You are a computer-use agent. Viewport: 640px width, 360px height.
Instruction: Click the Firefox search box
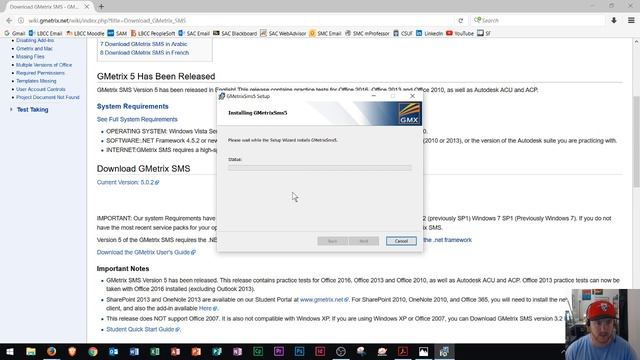click(539, 20)
